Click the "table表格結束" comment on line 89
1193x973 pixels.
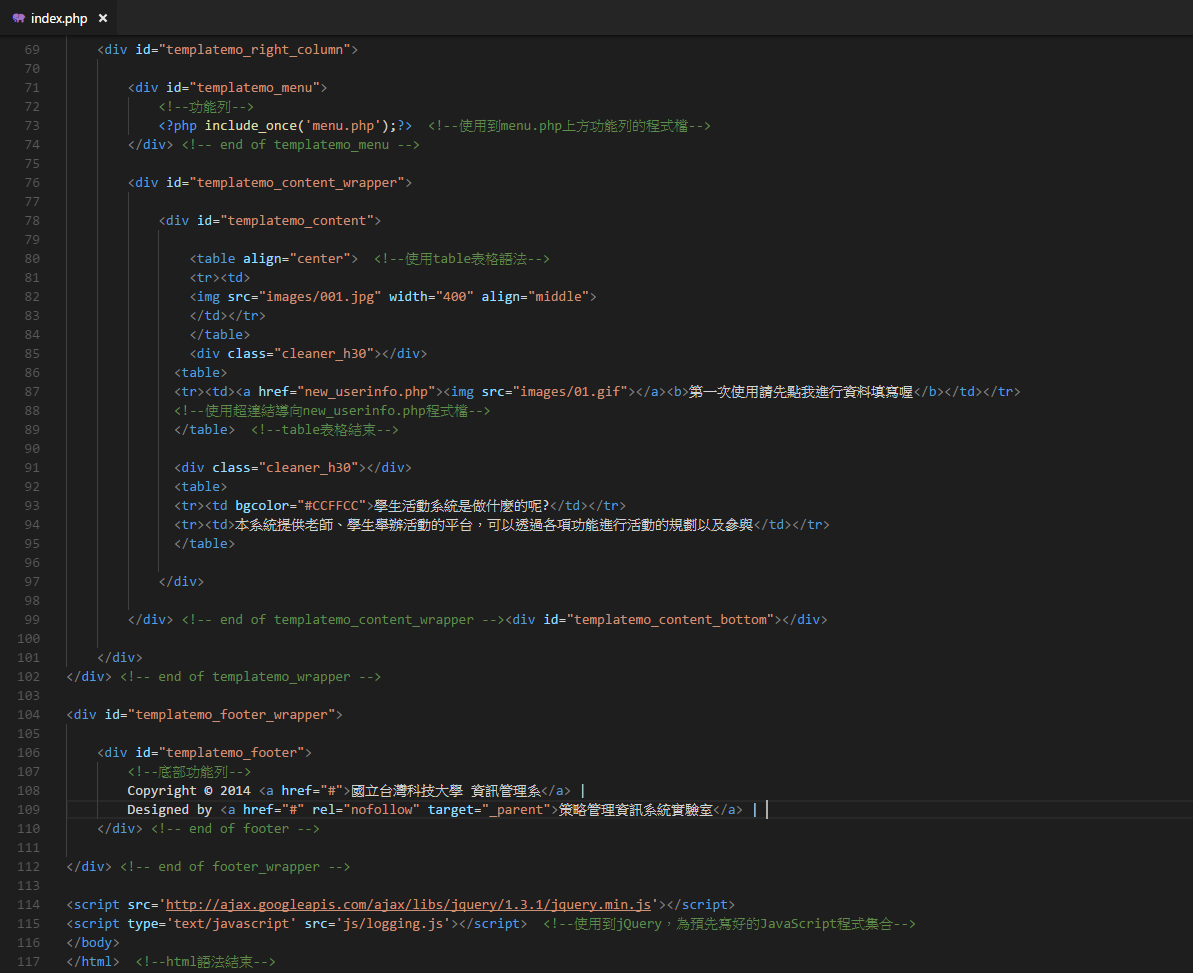point(324,430)
